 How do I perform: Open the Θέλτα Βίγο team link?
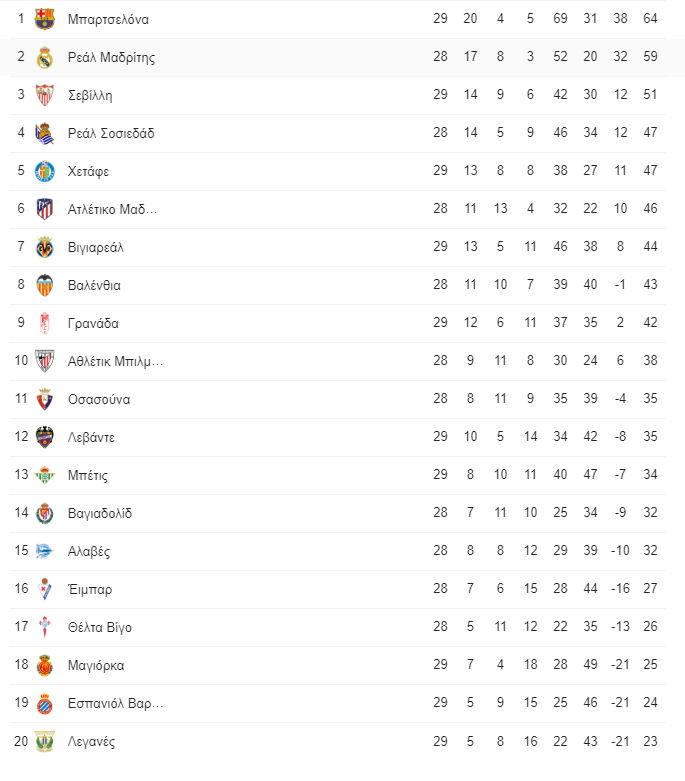click(100, 627)
